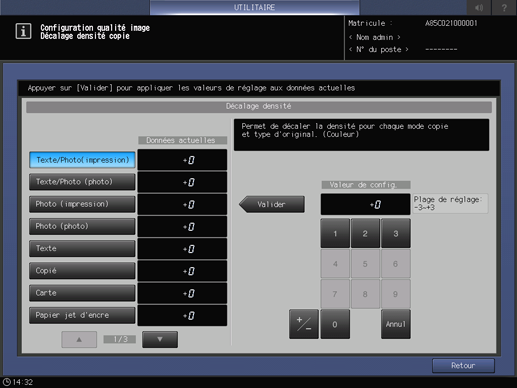Tap disabled keypad digit 9
The image size is (517, 388).
[x=396, y=294]
